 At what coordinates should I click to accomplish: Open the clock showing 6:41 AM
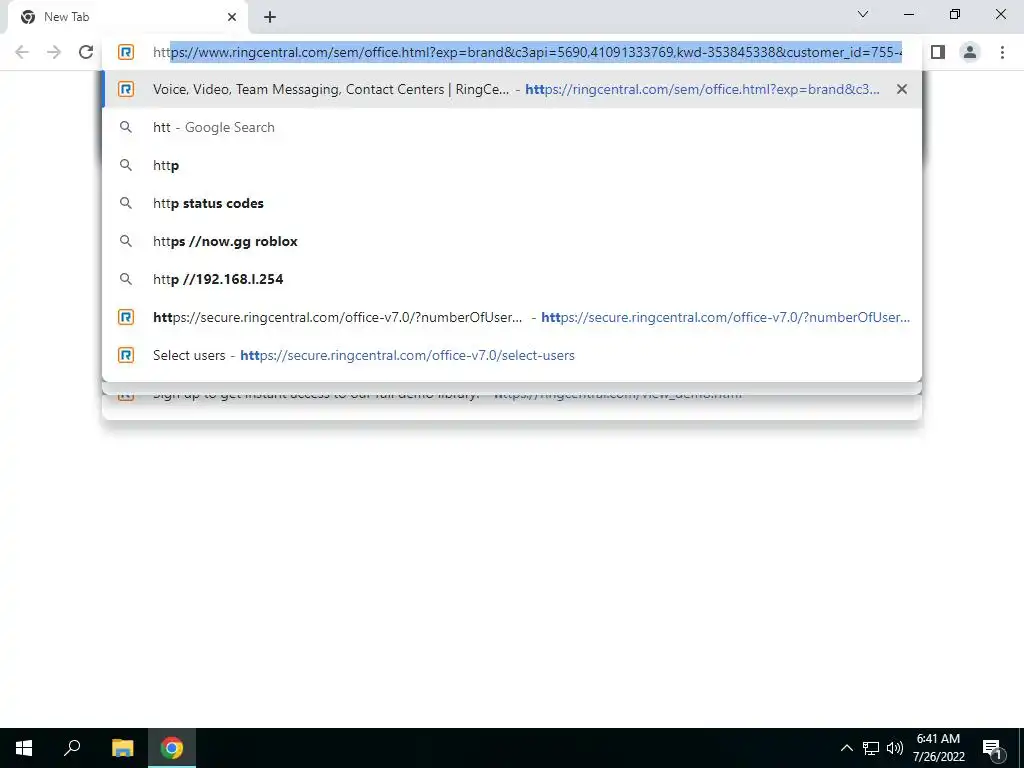pos(938,748)
